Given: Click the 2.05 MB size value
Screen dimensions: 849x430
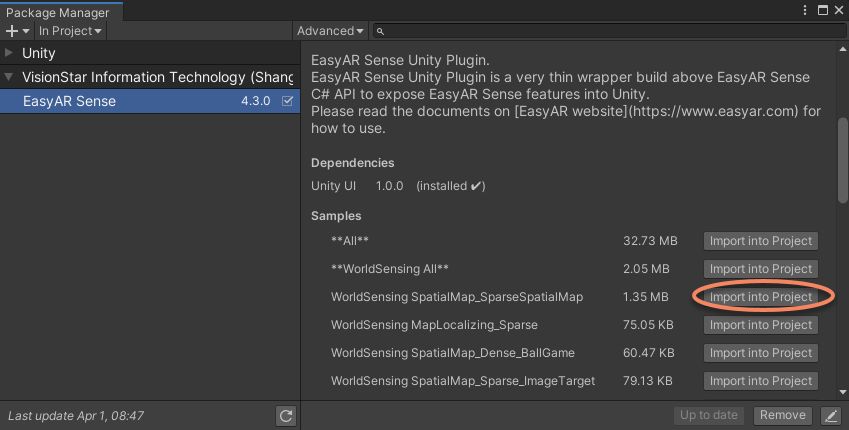Looking at the screenshot, I should click(x=646, y=269).
